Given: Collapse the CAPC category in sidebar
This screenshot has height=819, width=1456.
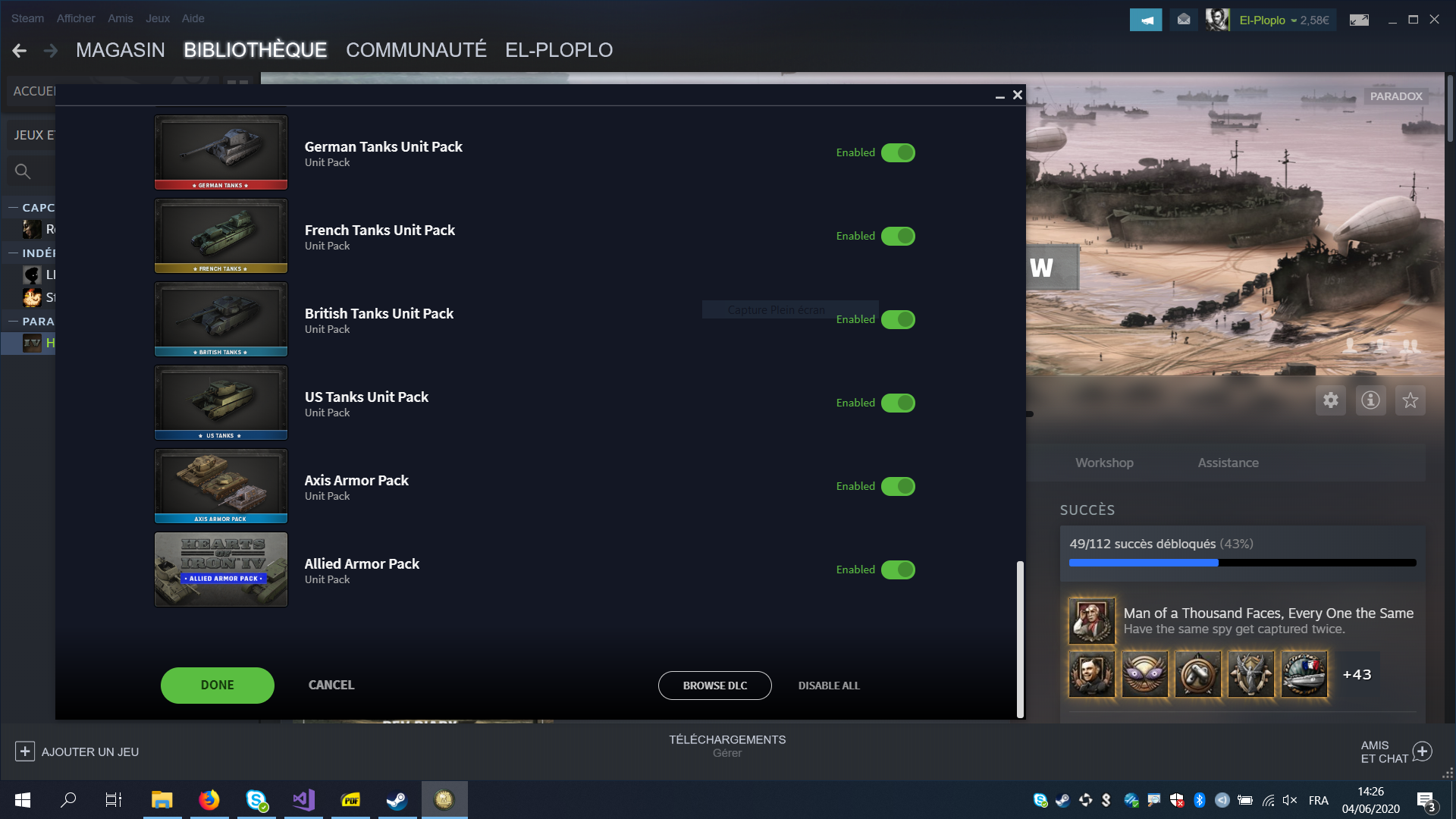Looking at the screenshot, I should [13, 208].
